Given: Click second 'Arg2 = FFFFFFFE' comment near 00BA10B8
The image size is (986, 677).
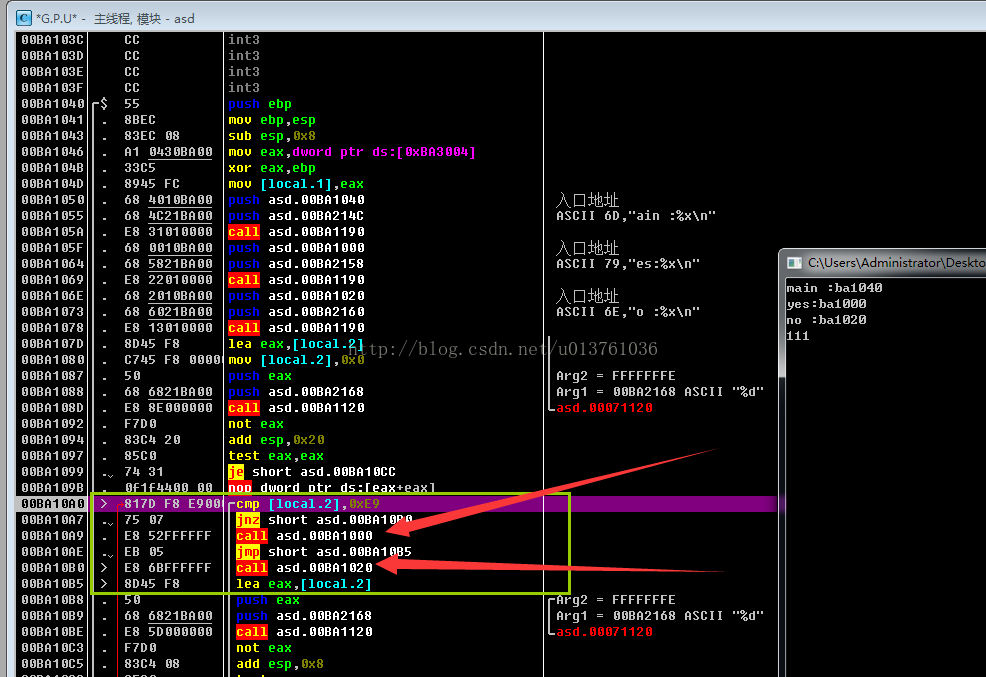Looking at the screenshot, I should pos(616,600).
